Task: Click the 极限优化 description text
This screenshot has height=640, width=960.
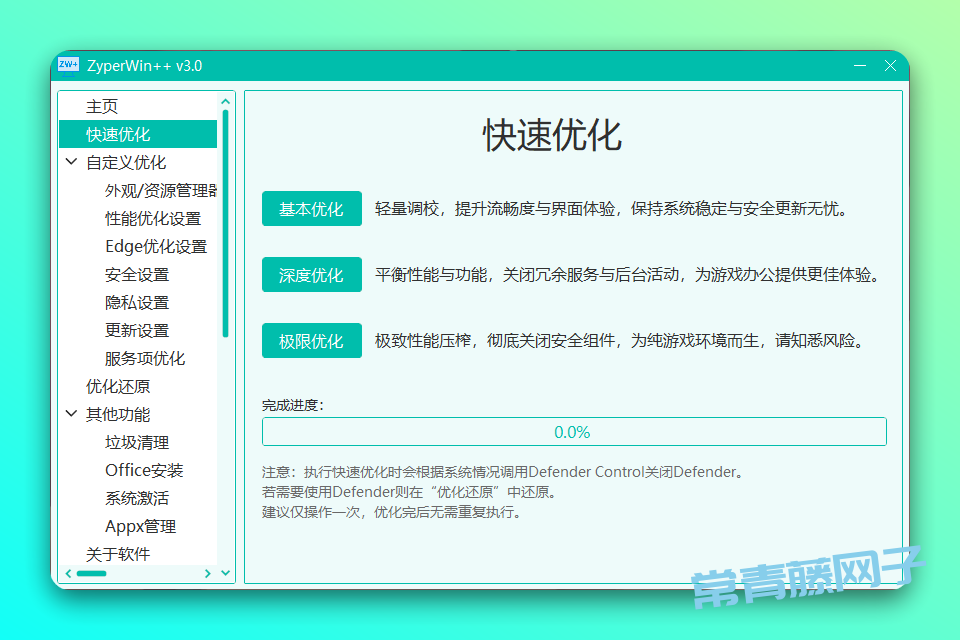Action: tap(620, 341)
